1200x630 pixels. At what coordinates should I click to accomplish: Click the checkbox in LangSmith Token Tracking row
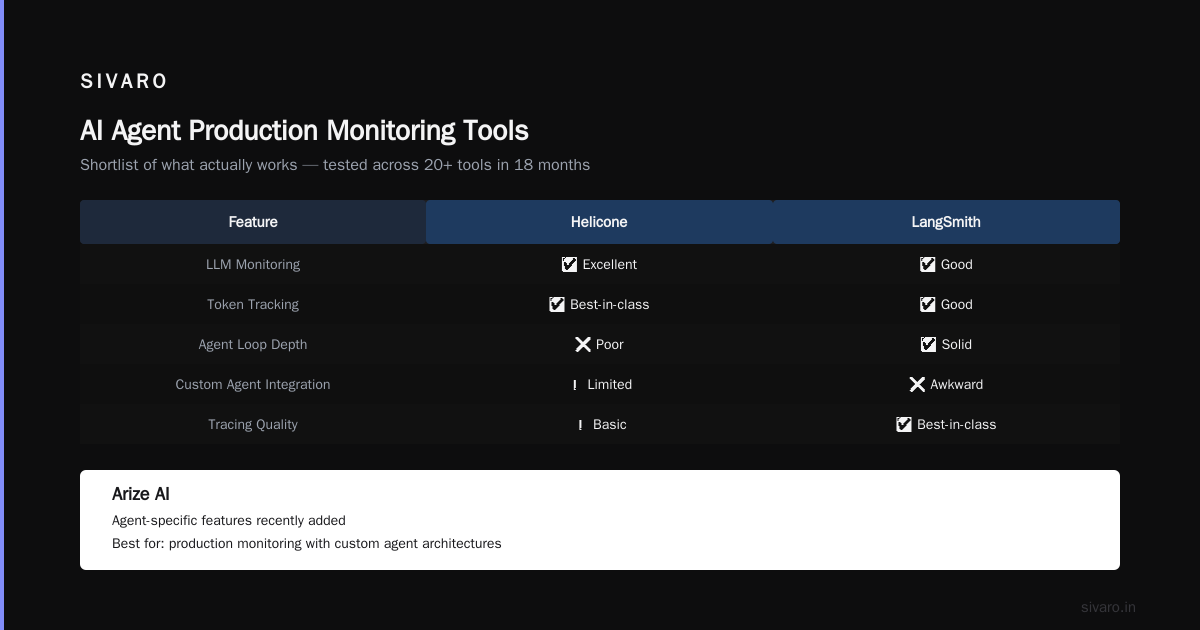[x=928, y=304]
